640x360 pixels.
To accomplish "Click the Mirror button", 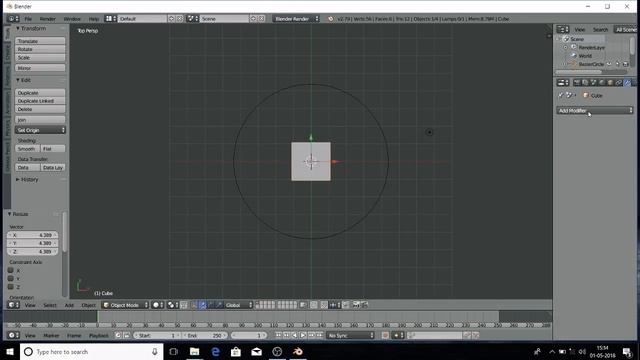I will 40,68.
